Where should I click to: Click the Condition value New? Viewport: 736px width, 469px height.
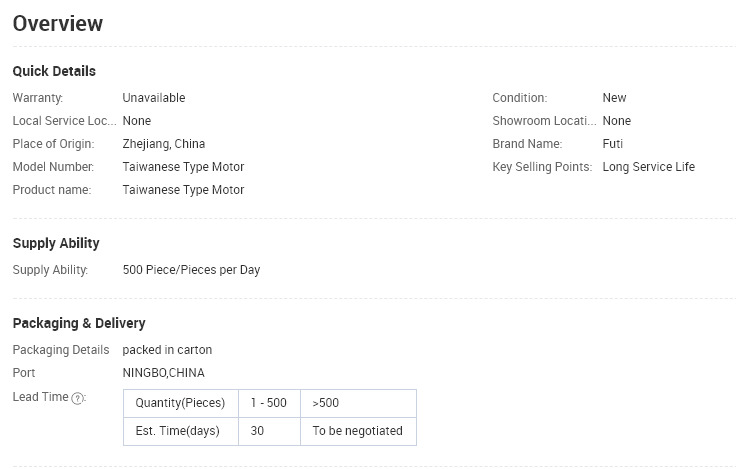(x=614, y=98)
